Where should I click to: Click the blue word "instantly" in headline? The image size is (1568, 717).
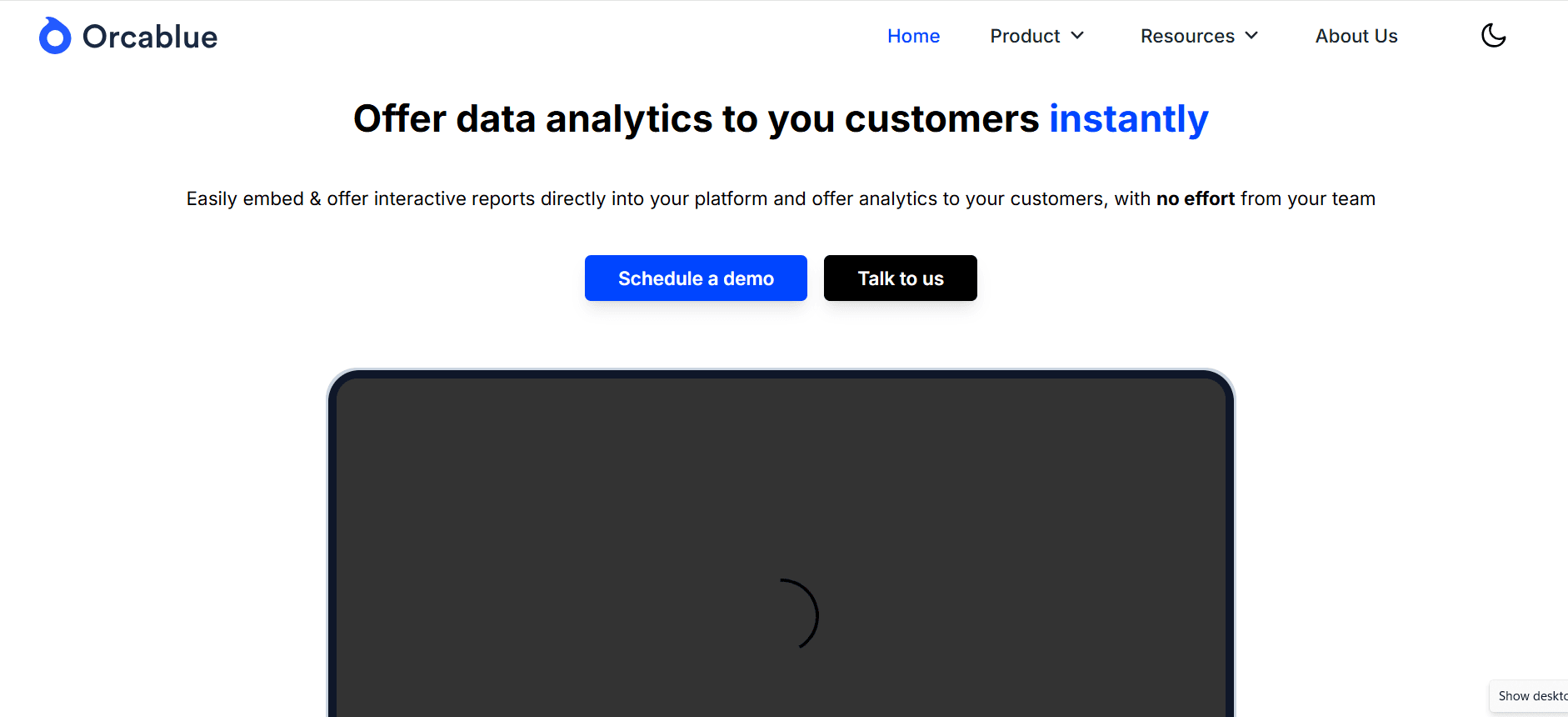point(1128,119)
